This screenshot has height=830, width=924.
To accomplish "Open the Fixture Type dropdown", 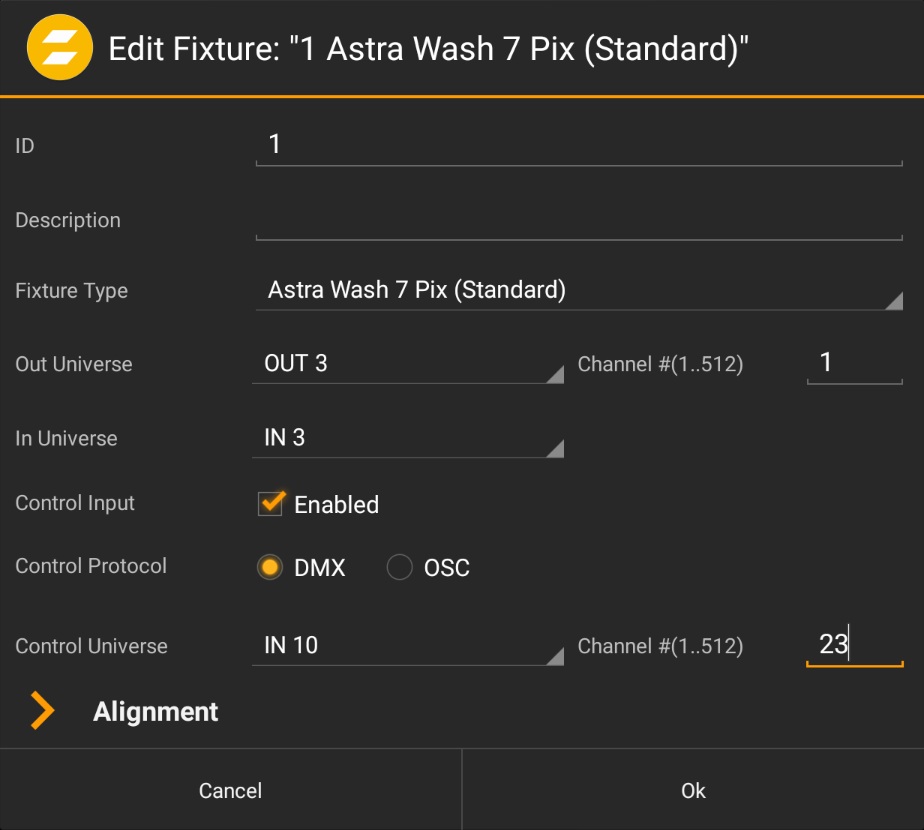I will coord(578,291).
